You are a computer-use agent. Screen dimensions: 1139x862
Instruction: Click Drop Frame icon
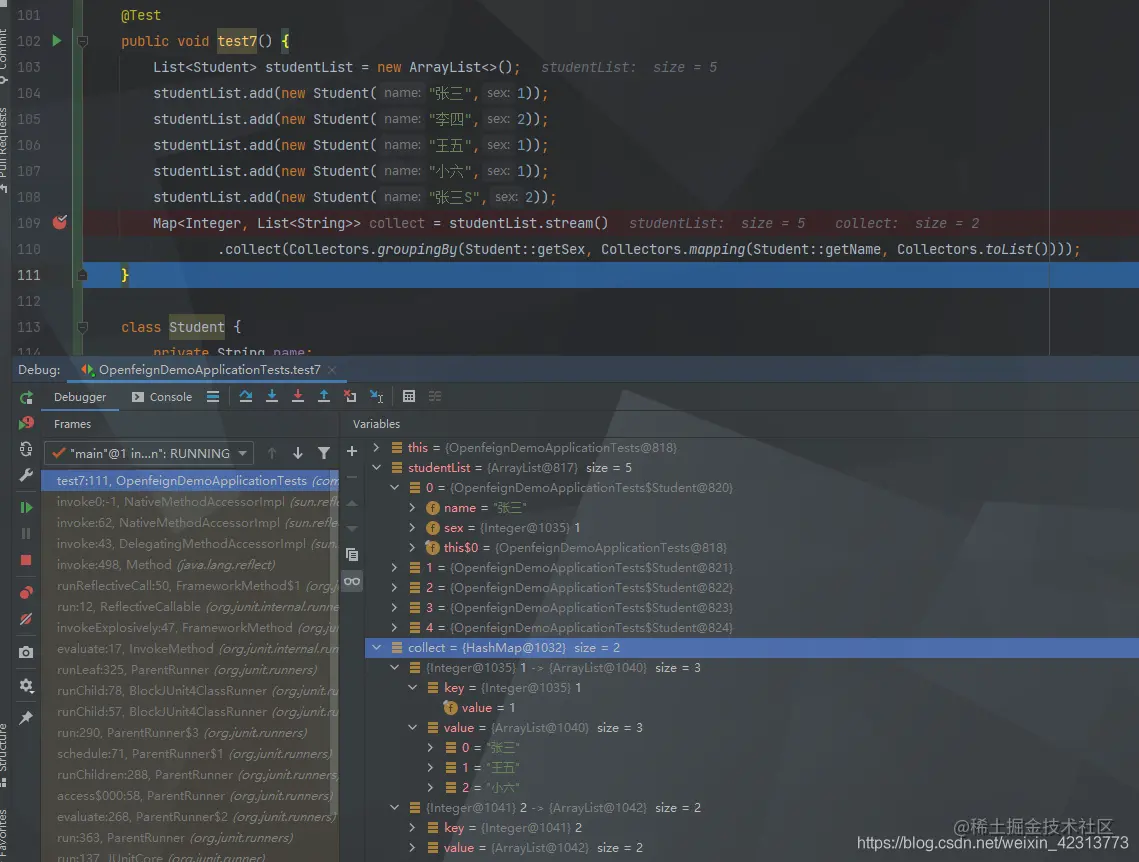(350, 397)
